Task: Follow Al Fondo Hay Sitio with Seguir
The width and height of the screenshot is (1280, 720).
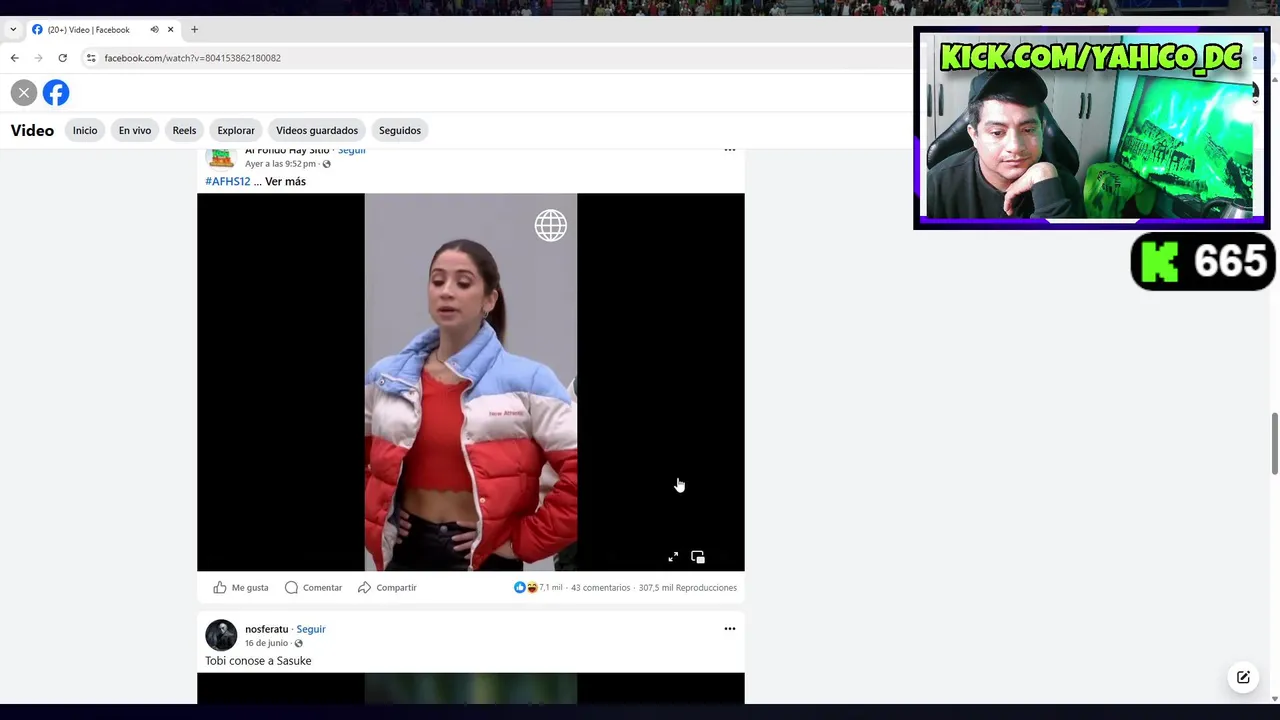Action: point(352,151)
